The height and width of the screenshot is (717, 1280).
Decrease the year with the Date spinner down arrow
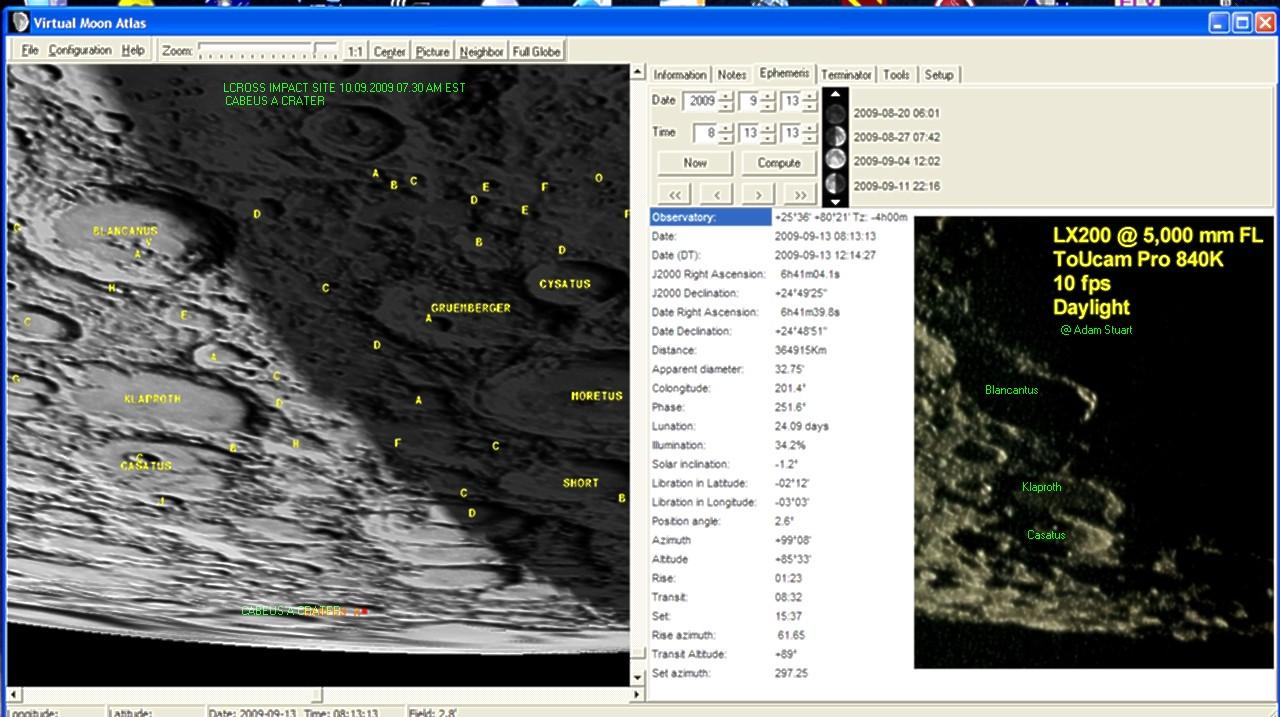point(726,106)
